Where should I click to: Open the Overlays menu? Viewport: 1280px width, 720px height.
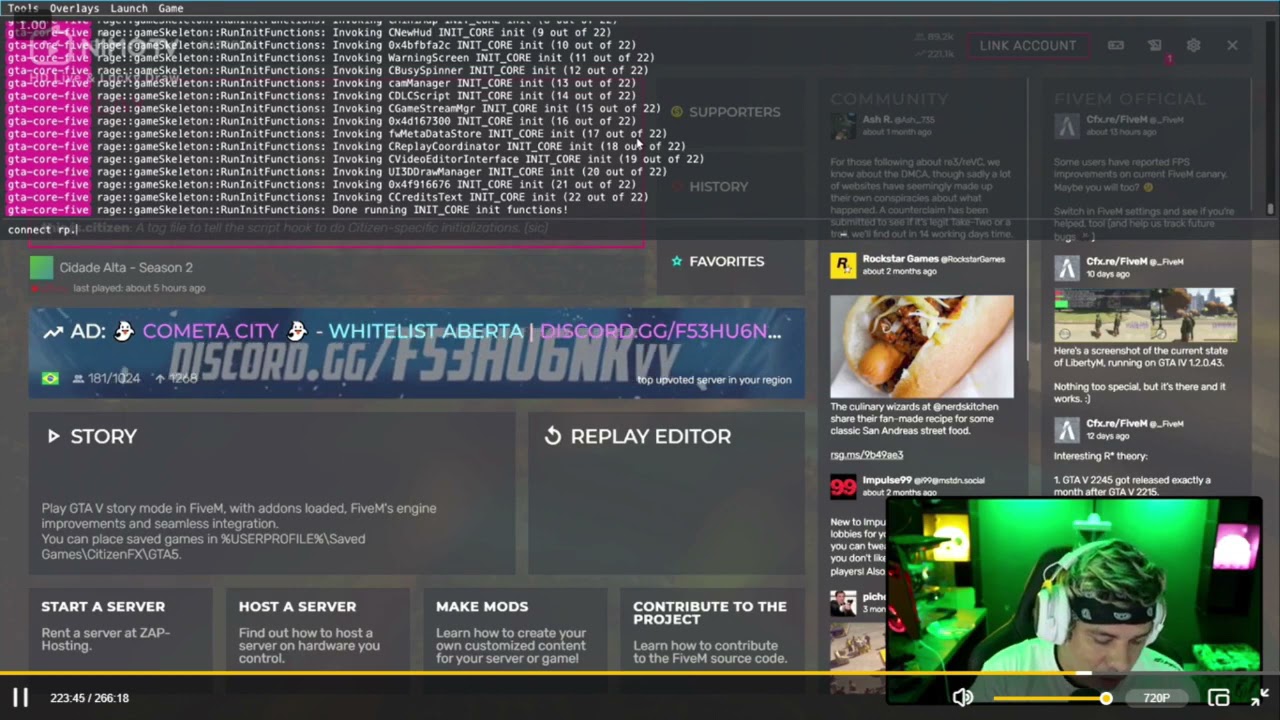tap(74, 8)
